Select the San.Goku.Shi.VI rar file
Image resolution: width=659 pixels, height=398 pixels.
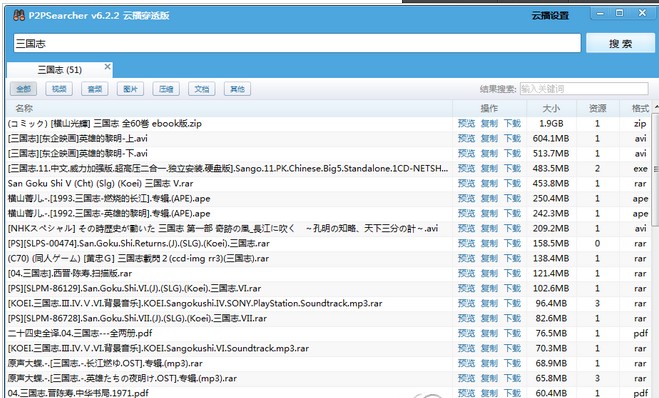(134, 288)
